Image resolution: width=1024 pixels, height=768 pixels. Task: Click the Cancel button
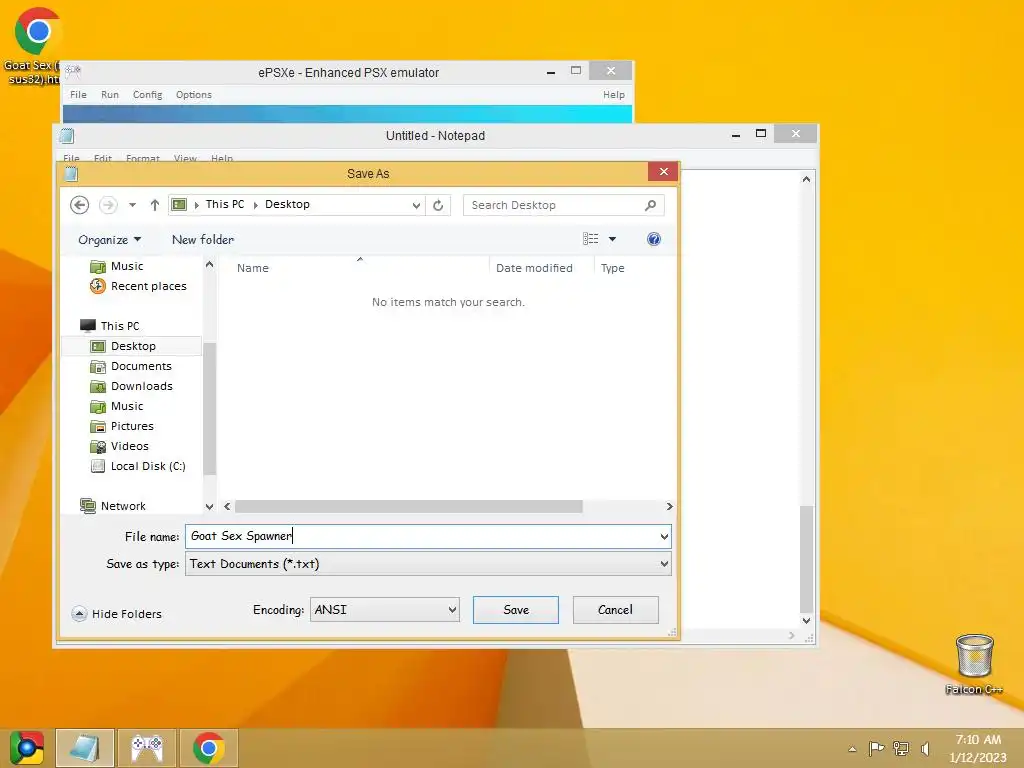click(x=615, y=609)
